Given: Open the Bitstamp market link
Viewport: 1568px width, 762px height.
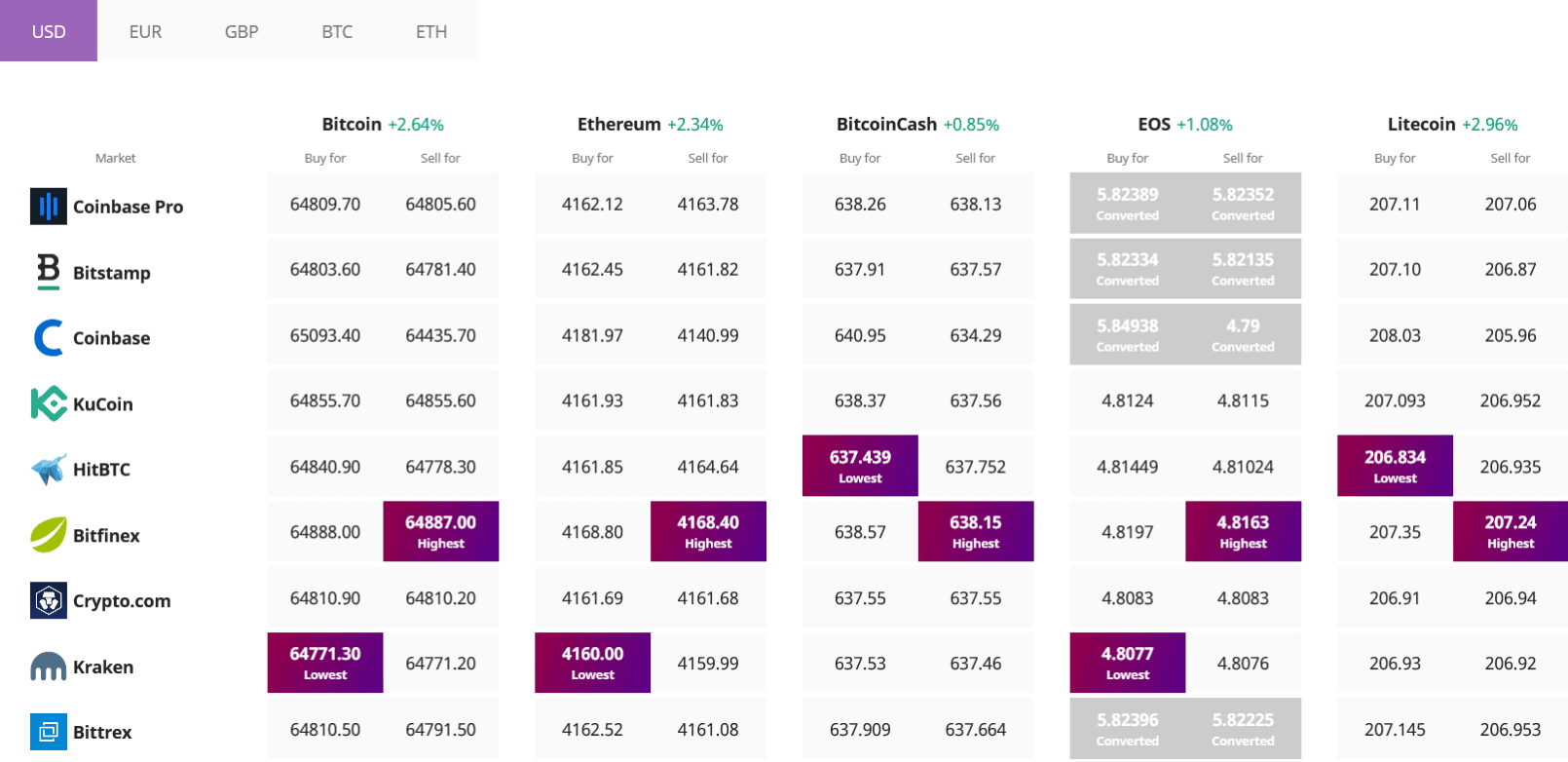Looking at the screenshot, I should tap(112, 273).
